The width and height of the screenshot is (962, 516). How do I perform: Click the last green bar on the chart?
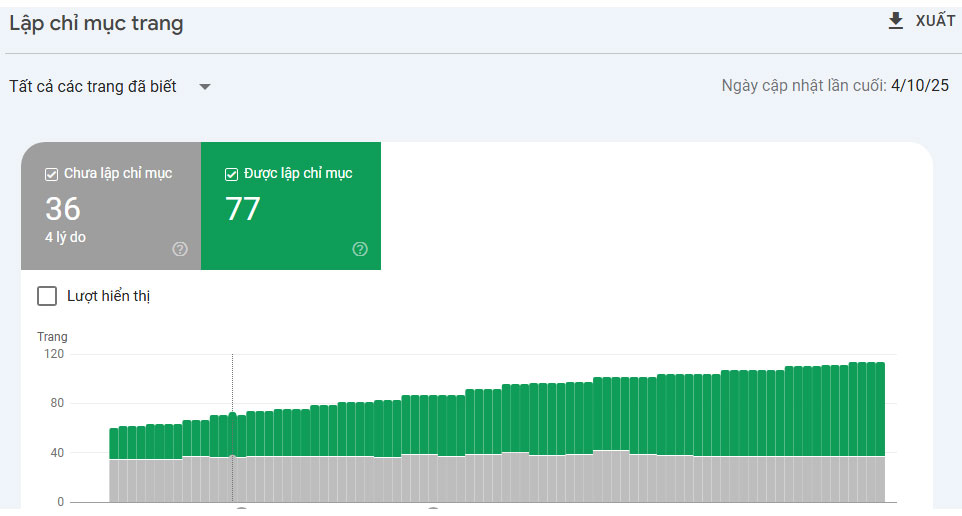880,410
